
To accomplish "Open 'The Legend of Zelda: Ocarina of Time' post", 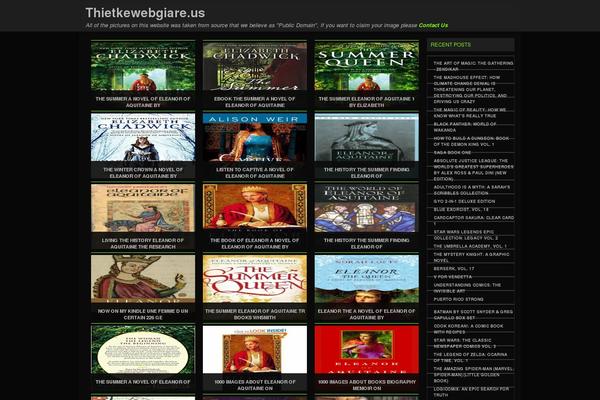I will pos(470,358).
